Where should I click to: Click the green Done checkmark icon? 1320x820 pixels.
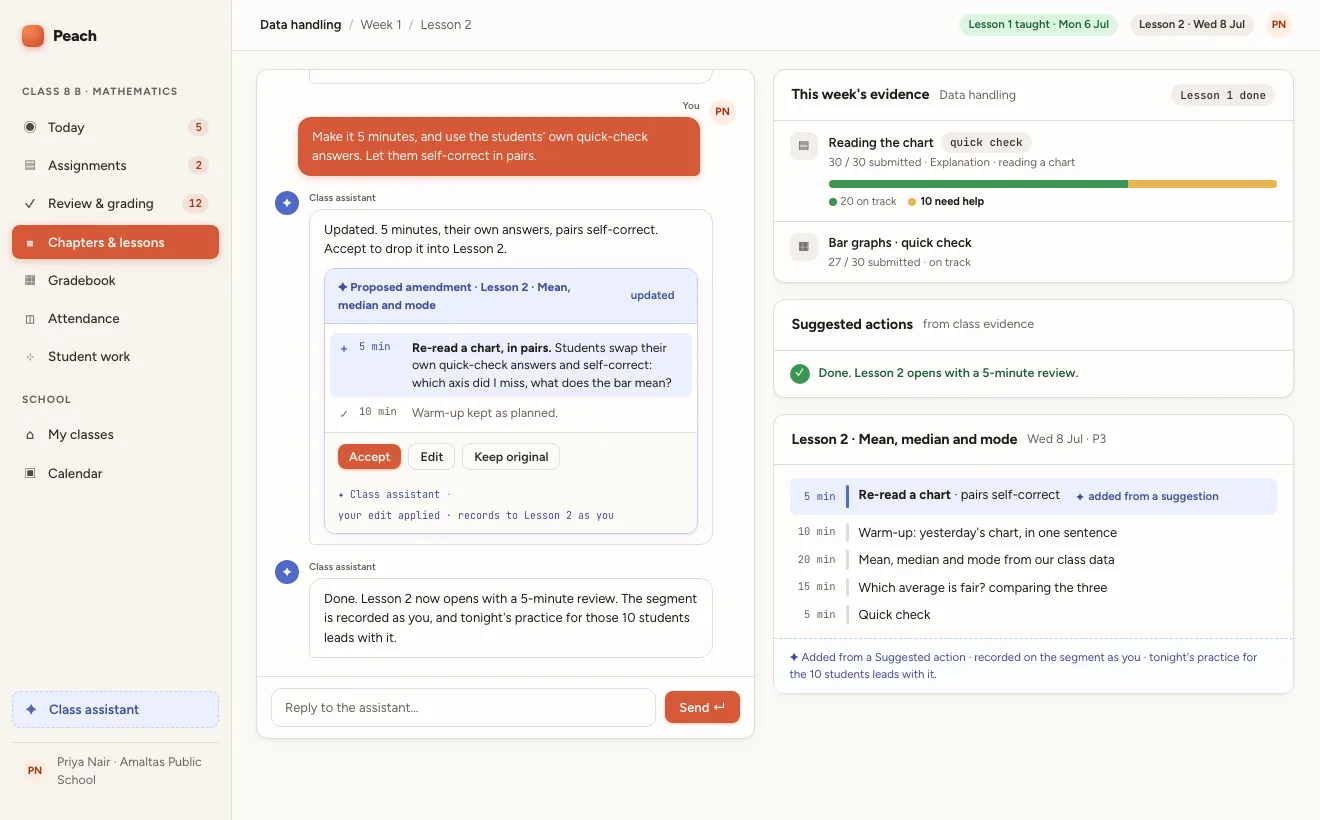click(x=800, y=373)
